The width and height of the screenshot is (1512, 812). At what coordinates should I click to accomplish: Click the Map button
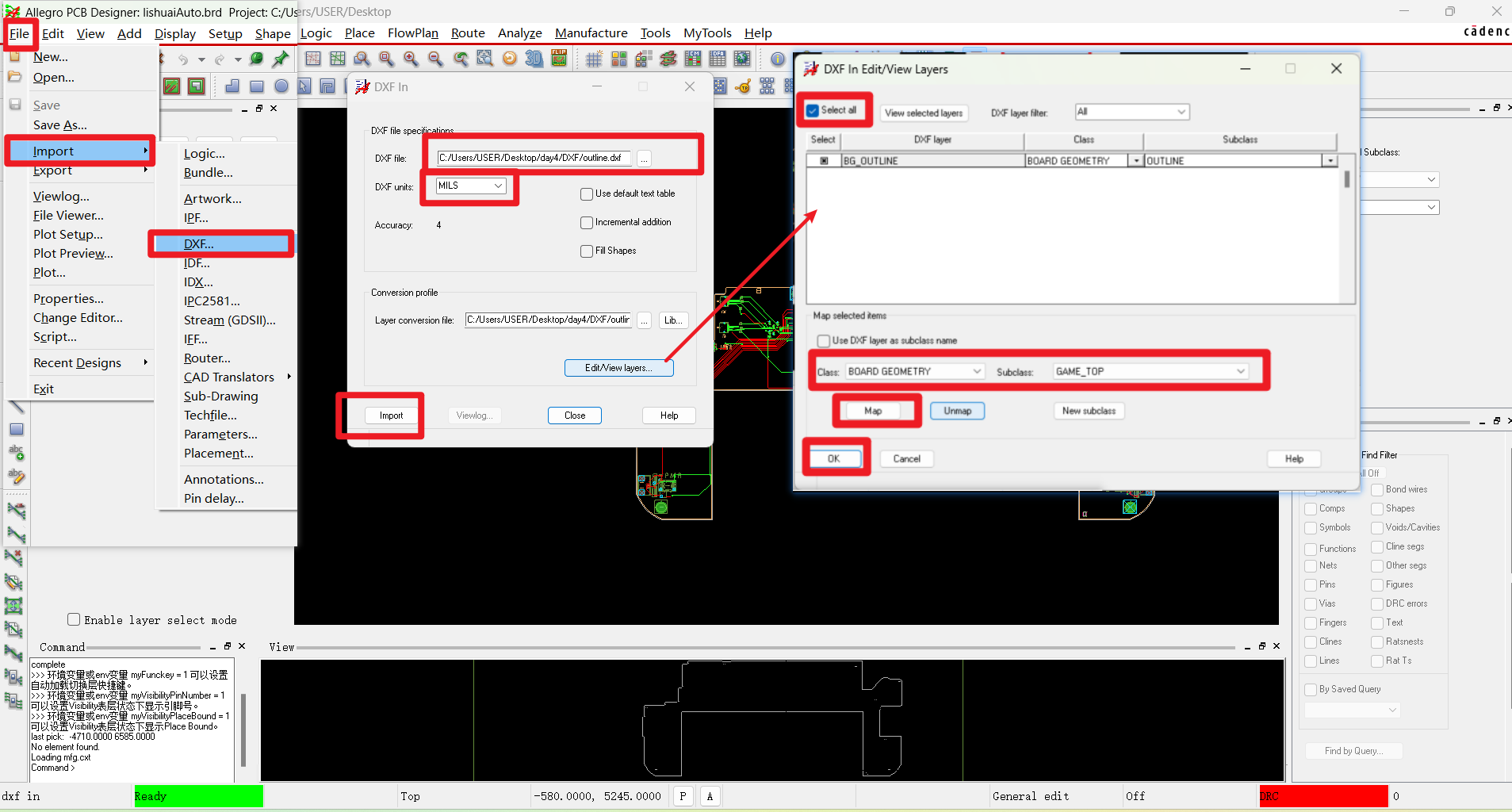873,411
